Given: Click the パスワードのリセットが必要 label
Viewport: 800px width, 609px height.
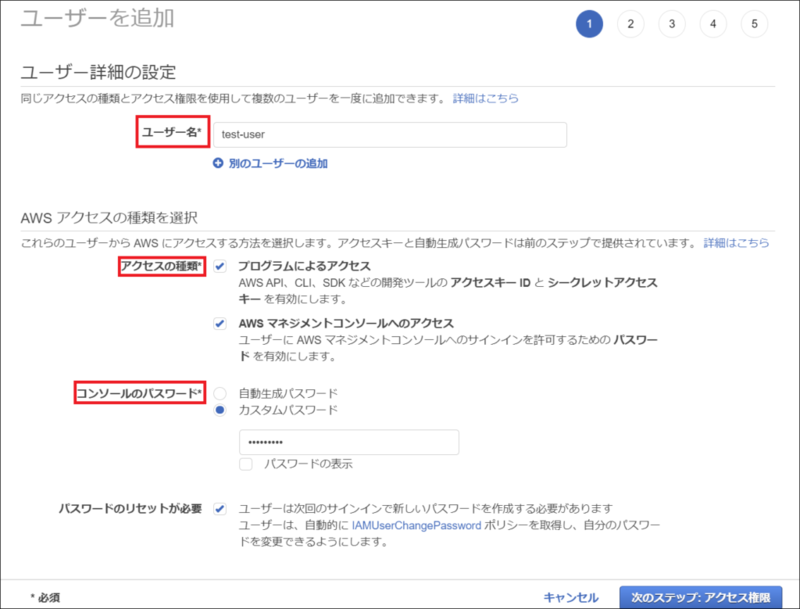Looking at the screenshot, I should [x=131, y=509].
